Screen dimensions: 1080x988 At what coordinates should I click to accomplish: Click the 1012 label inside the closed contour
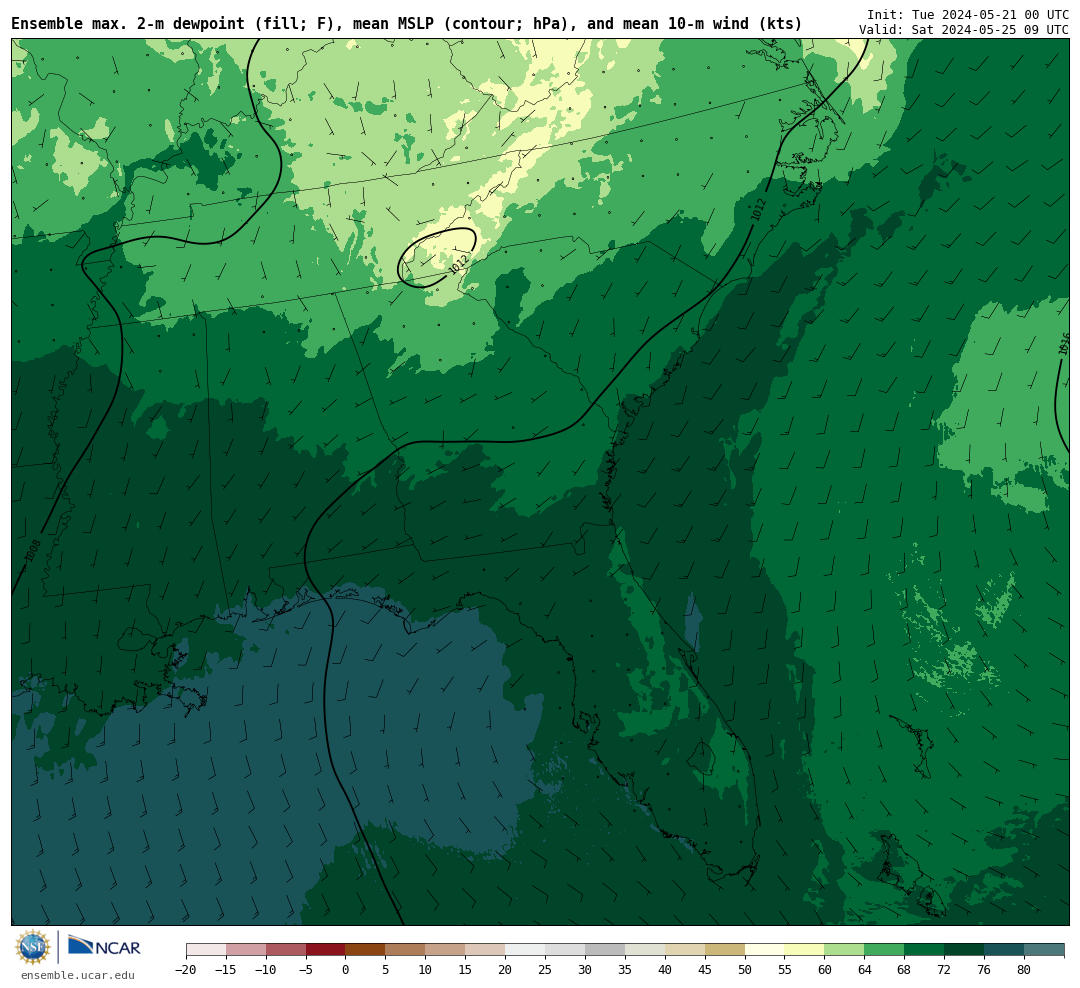point(458,263)
